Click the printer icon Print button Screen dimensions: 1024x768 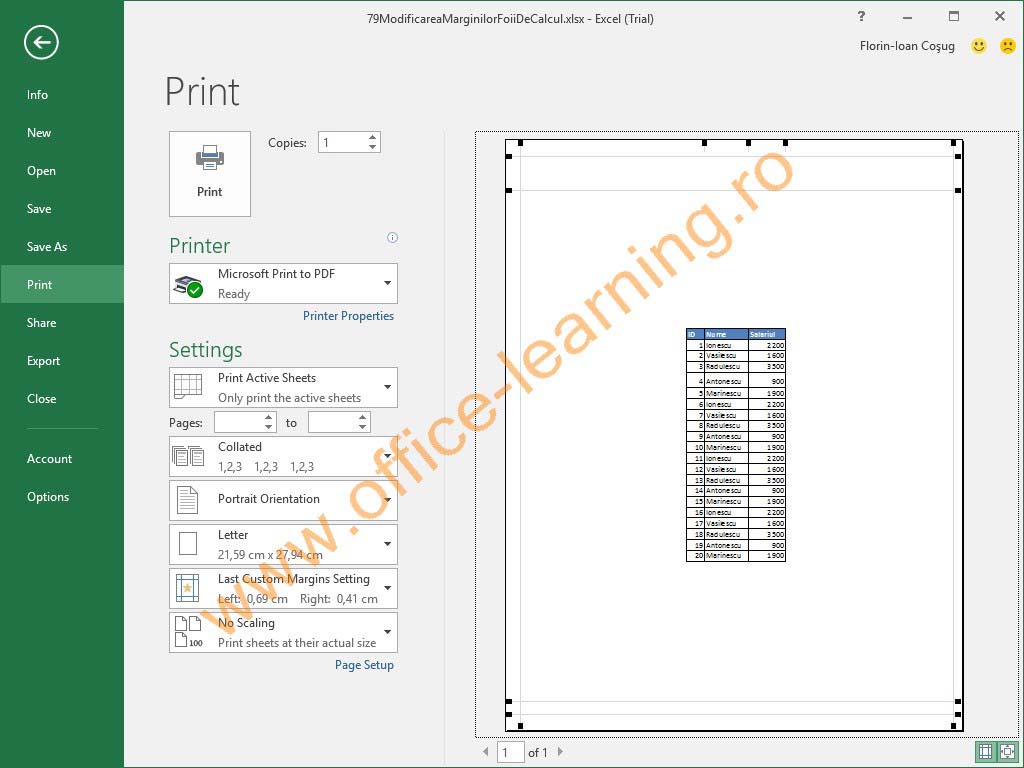coord(210,174)
